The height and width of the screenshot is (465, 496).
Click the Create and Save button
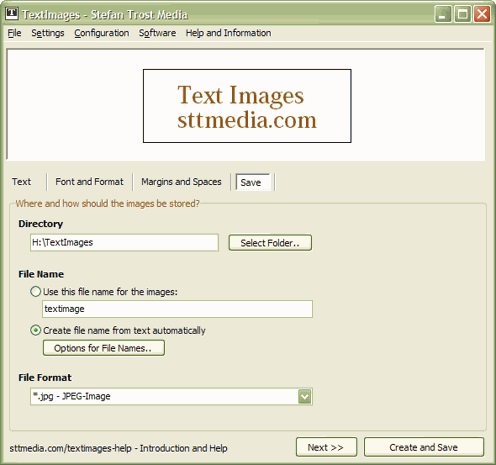(x=424, y=447)
